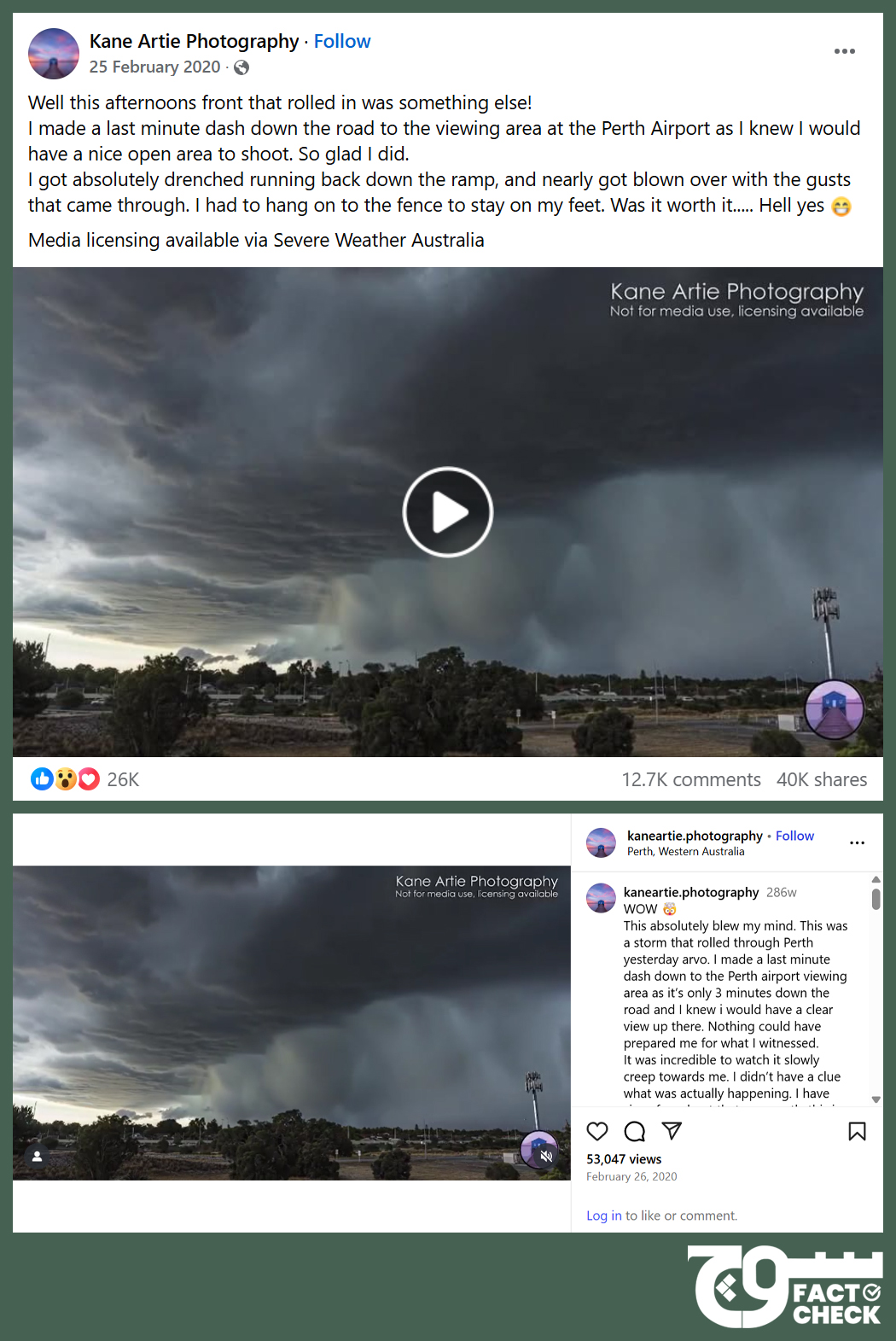The width and height of the screenshot is (896, 1341).
Task: Save the Instagram post with bookmark icon
Action: coord(857,1131)
